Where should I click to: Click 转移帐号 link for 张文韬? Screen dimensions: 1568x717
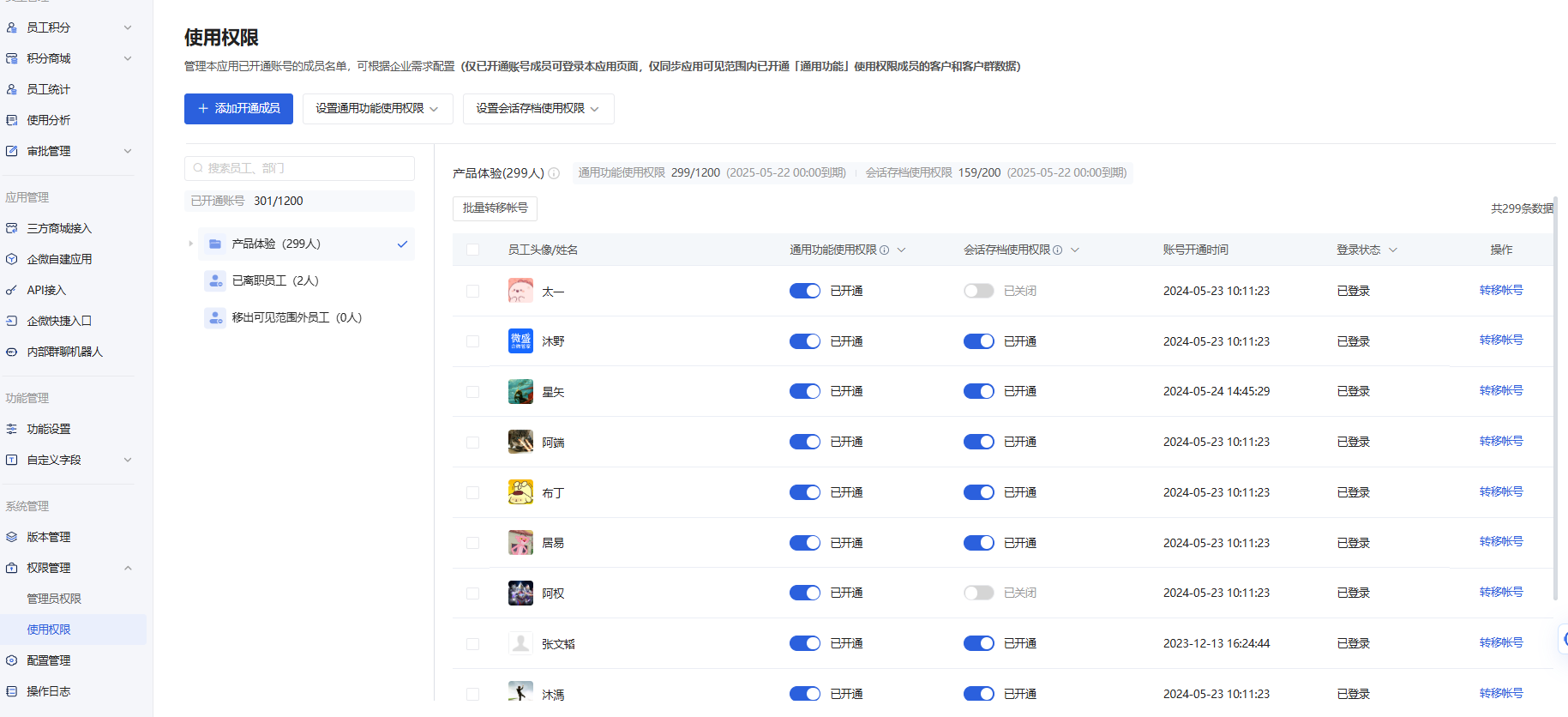point(1501,642)
